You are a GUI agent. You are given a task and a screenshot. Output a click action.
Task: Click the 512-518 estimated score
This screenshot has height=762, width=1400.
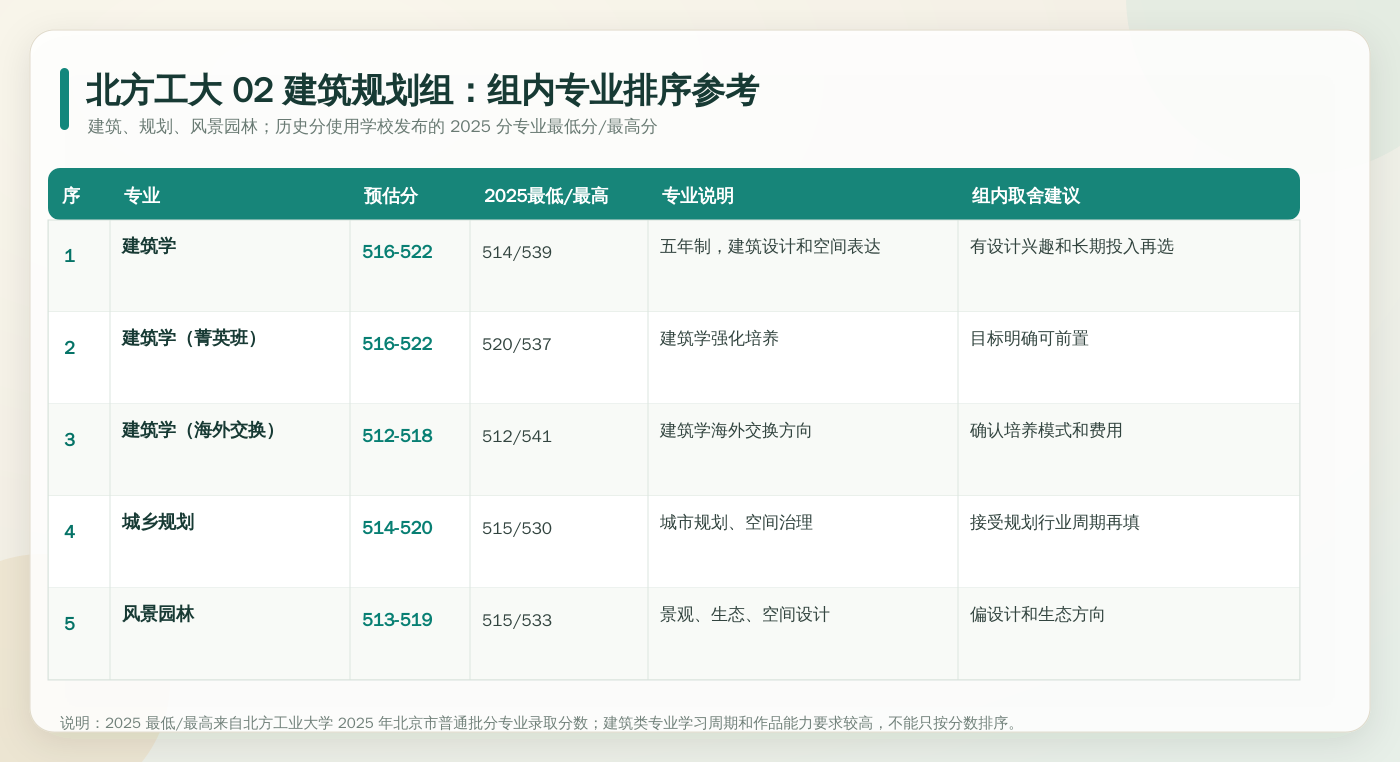pos(397,436)
